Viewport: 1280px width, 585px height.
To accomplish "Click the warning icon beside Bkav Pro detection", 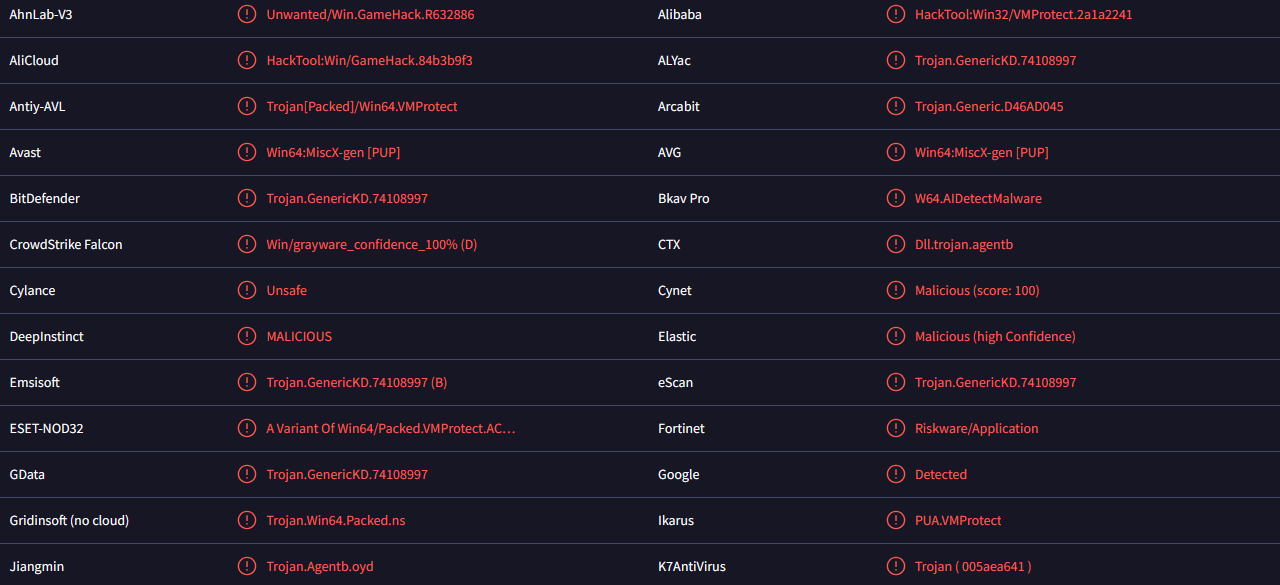I will (x=896, y=198).
